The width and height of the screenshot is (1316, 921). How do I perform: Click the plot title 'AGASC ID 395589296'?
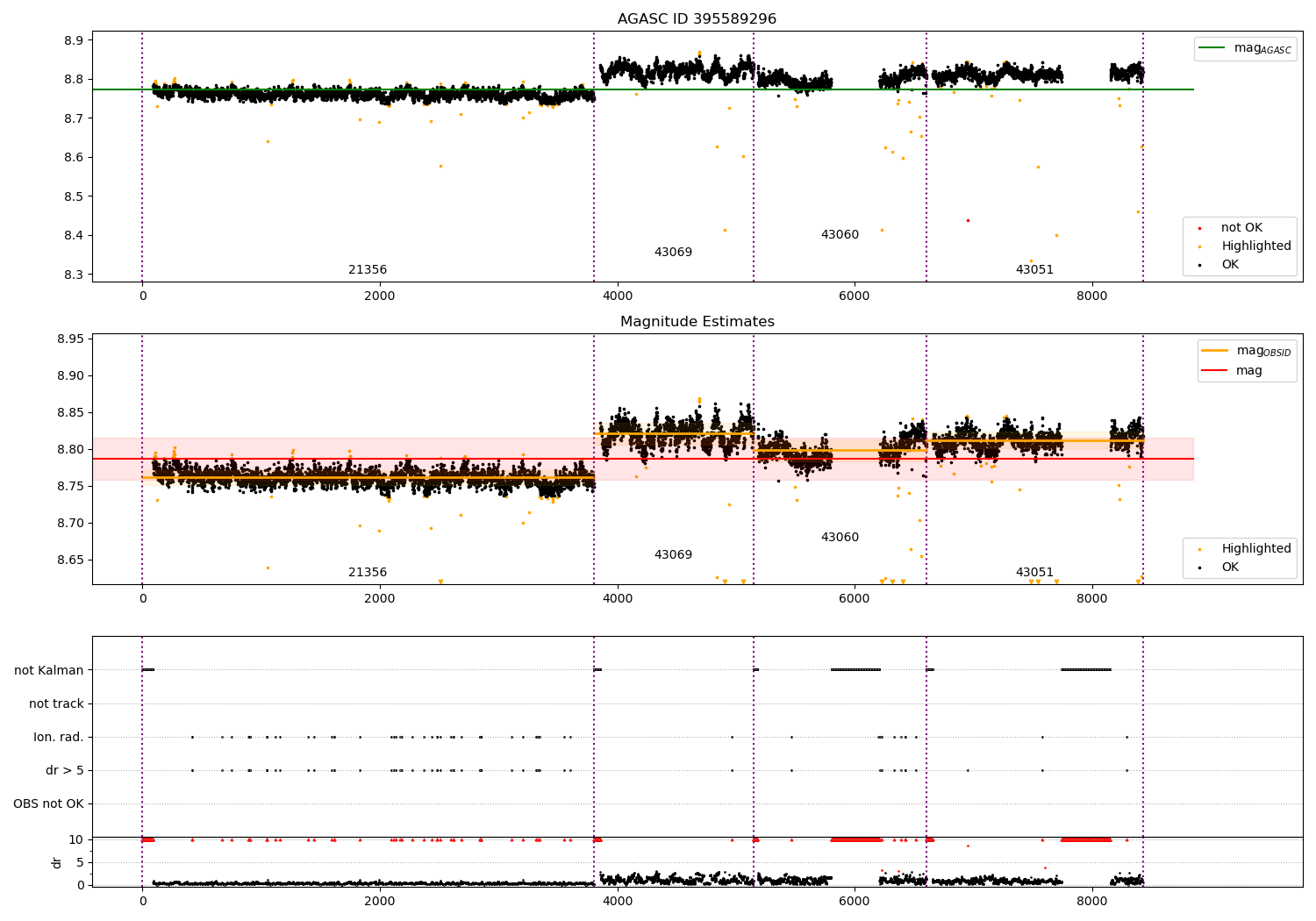[x=697, y=19]
